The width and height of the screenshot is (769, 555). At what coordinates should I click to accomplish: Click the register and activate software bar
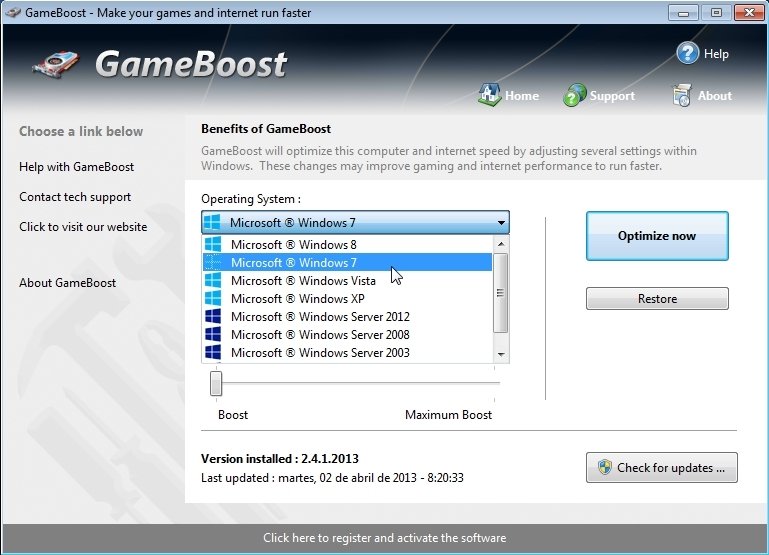point(384,538)
